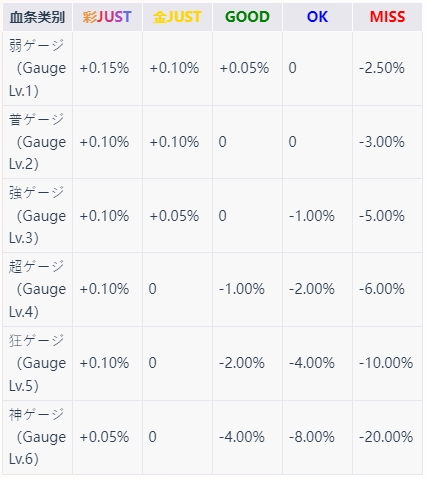Select the 狂ゲージ (Gauge Lv.5) row label
The width and height of the screenshot is (428, 479).
[x=37, y=363]
